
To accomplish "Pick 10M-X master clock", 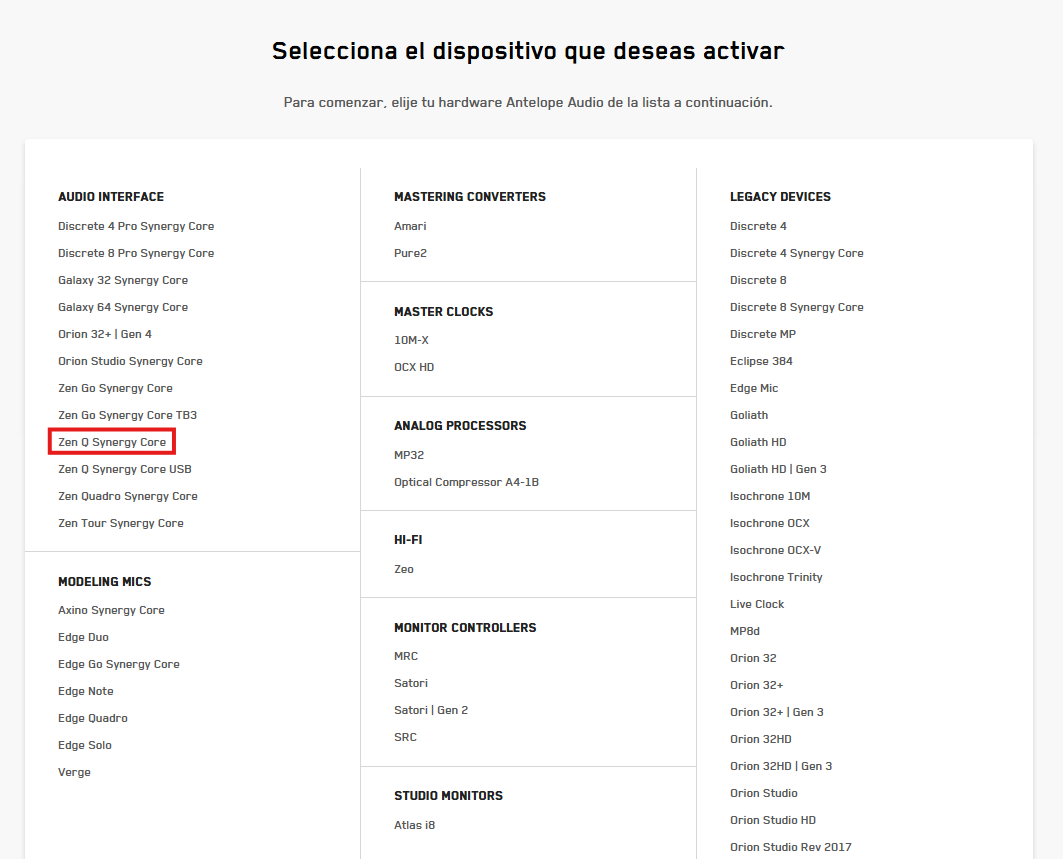I will tap(412, 340).
